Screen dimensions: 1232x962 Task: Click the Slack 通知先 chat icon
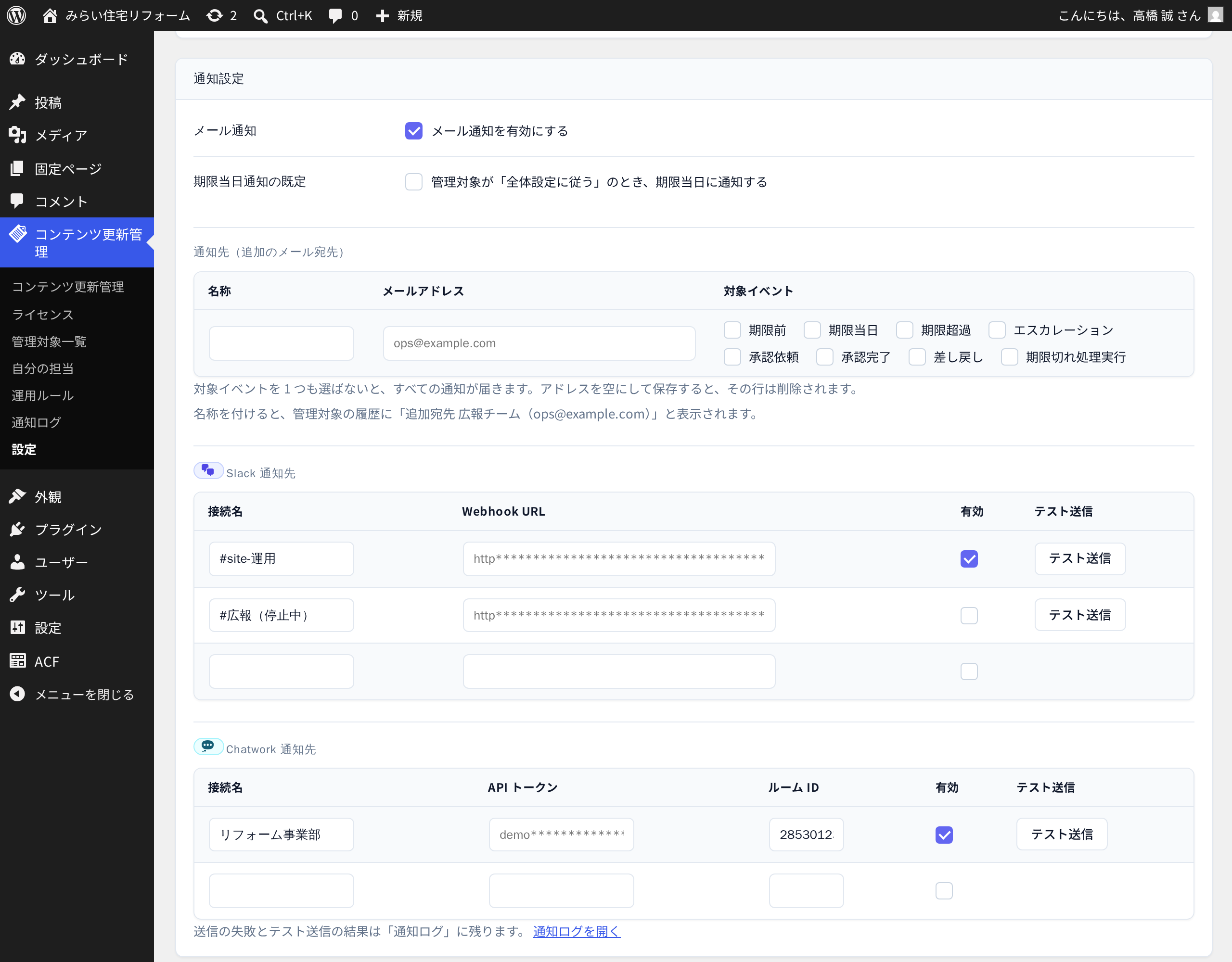(x=208, y=470)
